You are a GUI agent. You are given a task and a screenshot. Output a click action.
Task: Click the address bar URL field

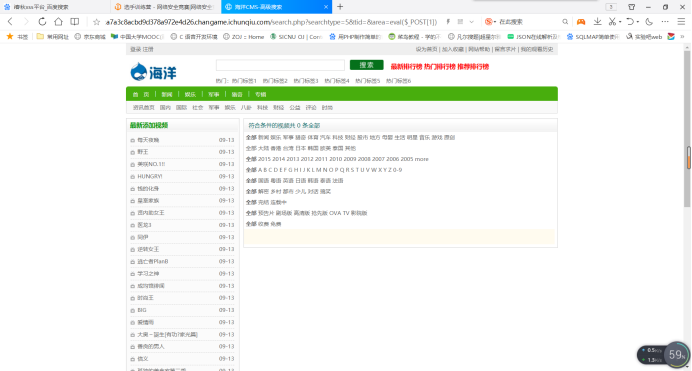[271, 22]
